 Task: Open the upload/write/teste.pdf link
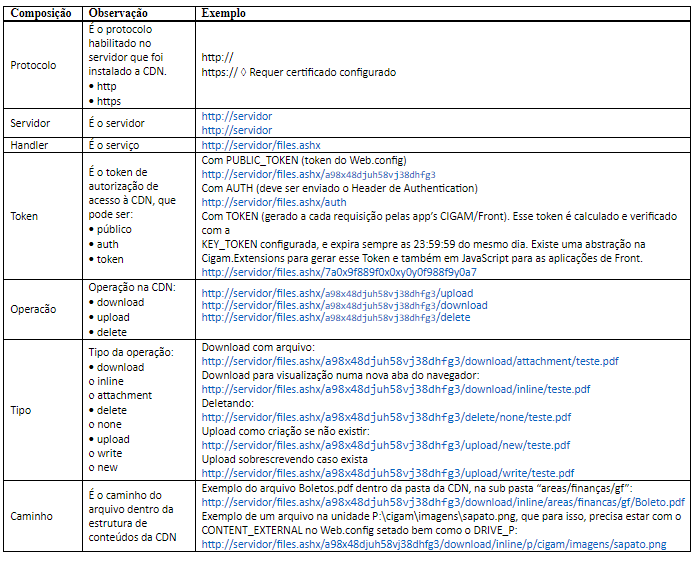(388, 473)
